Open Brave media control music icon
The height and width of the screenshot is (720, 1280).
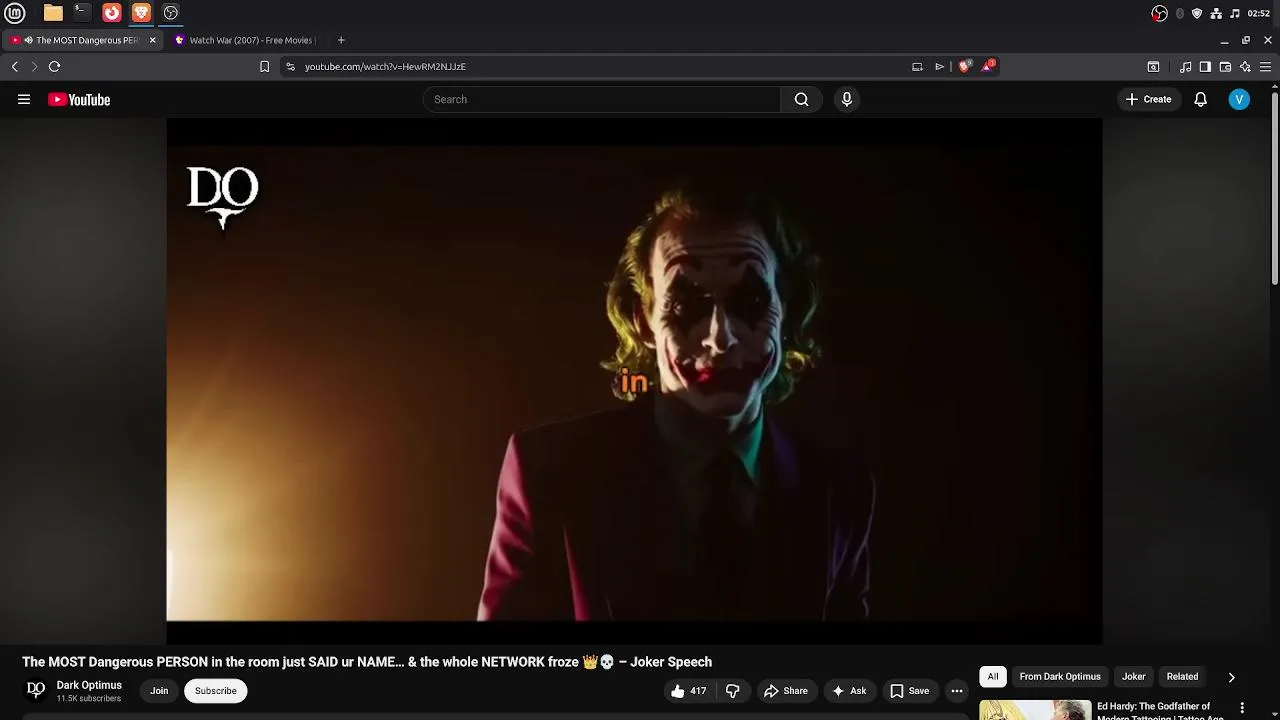pyautogui.click(x=1185, y=67)
